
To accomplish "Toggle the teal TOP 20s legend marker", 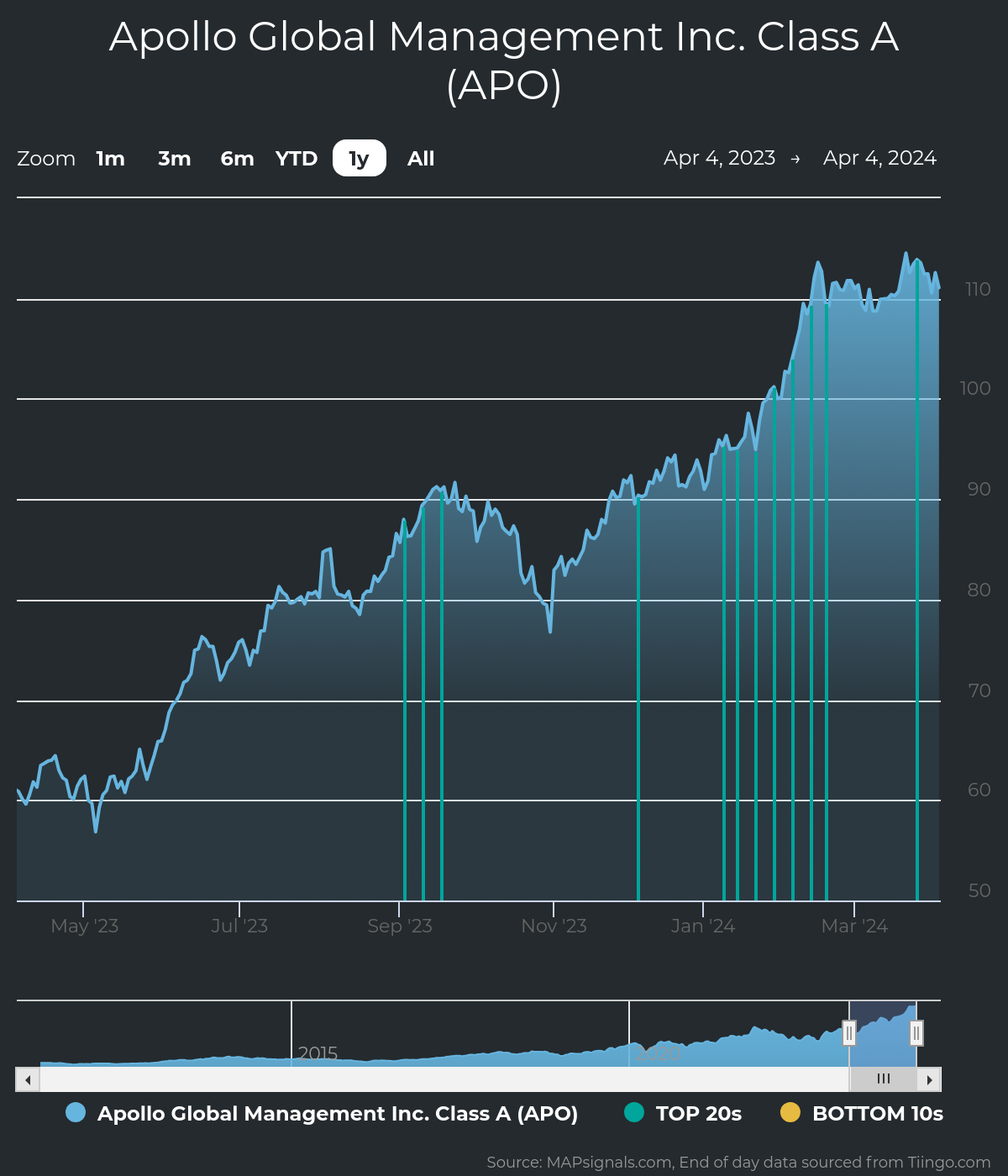I will pos(634,1113).
